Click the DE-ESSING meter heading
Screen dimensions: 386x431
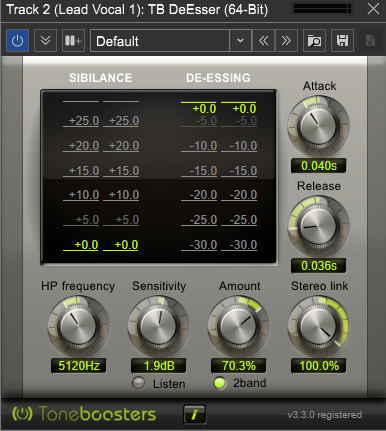tap(218, 78)
